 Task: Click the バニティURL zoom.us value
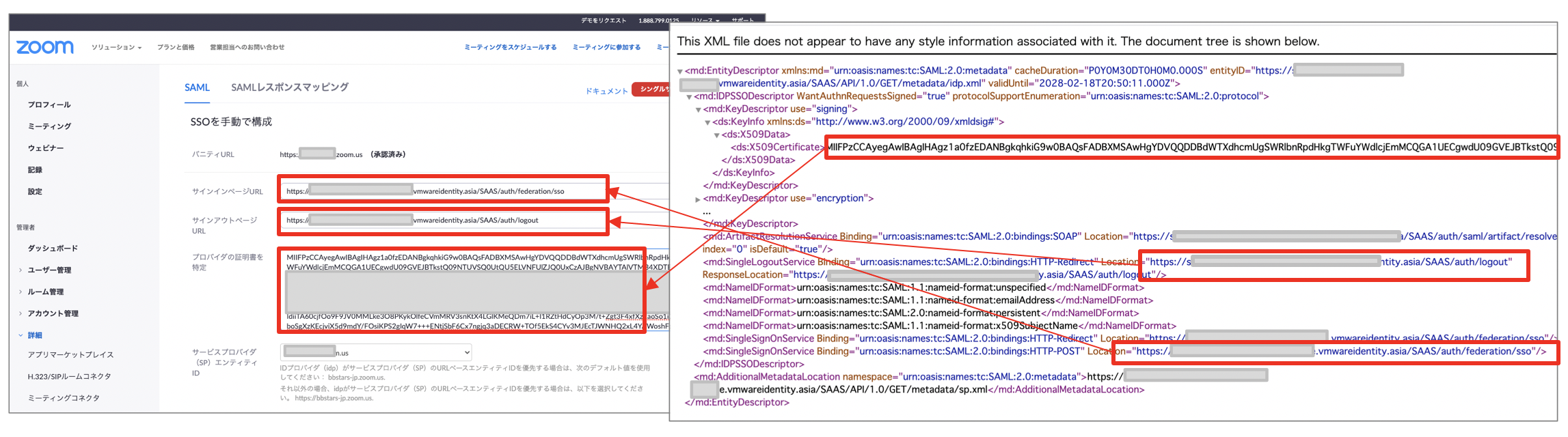coord(321,154)
